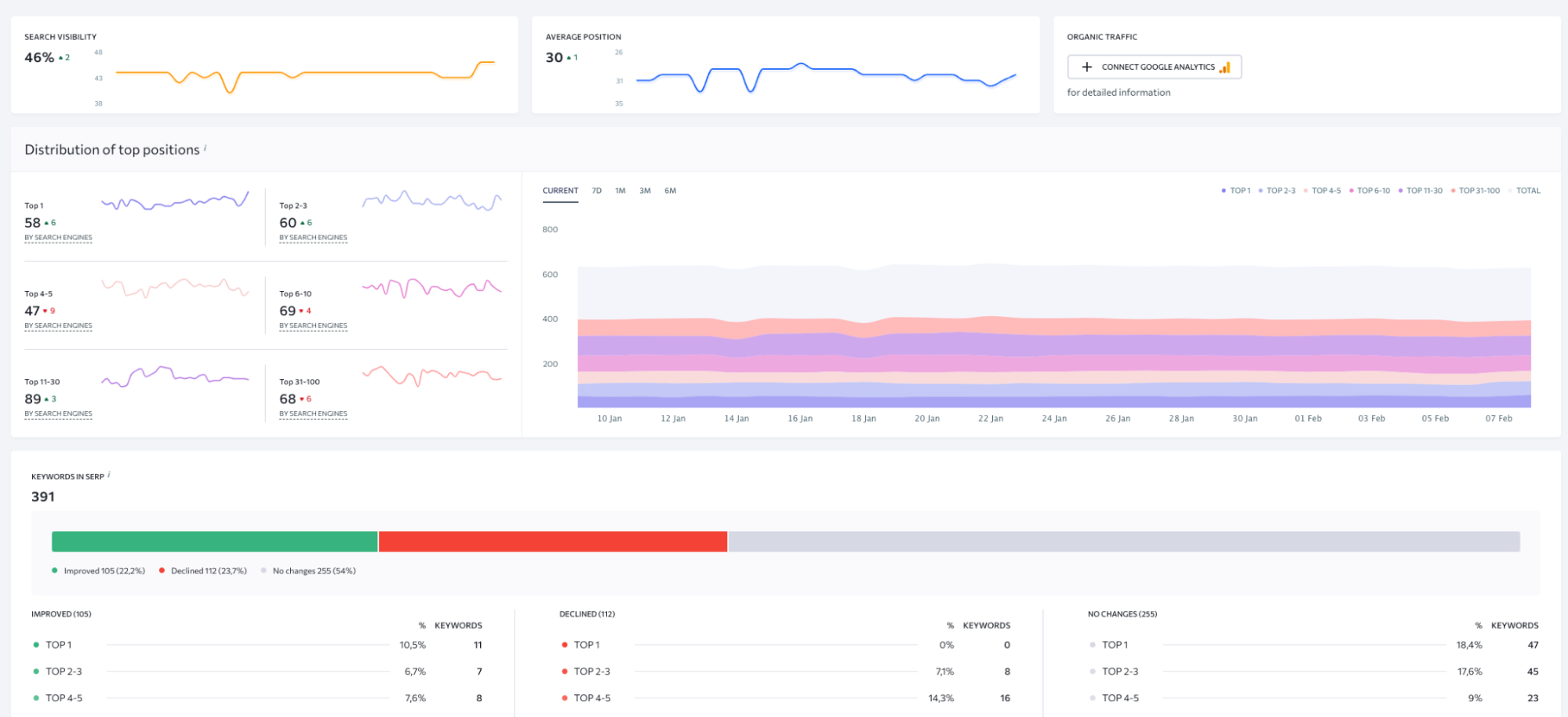Click the Top 31-100 sparkline chart
This screenshot has width=1568, height=717.
pyautogui.click(x=431, y=376)
